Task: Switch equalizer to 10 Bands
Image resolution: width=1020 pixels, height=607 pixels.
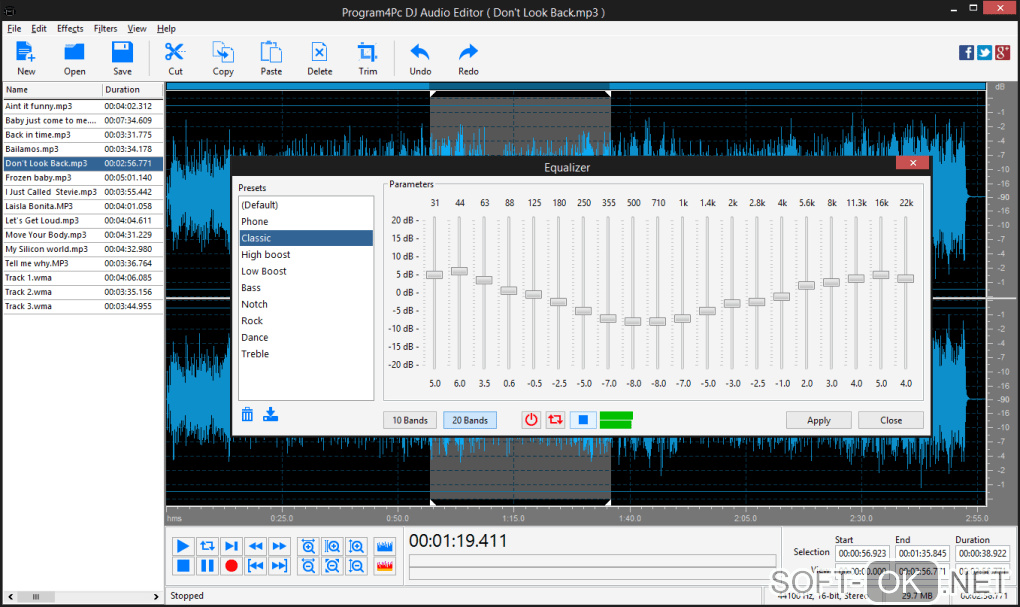Action: (x=410, y=420)
